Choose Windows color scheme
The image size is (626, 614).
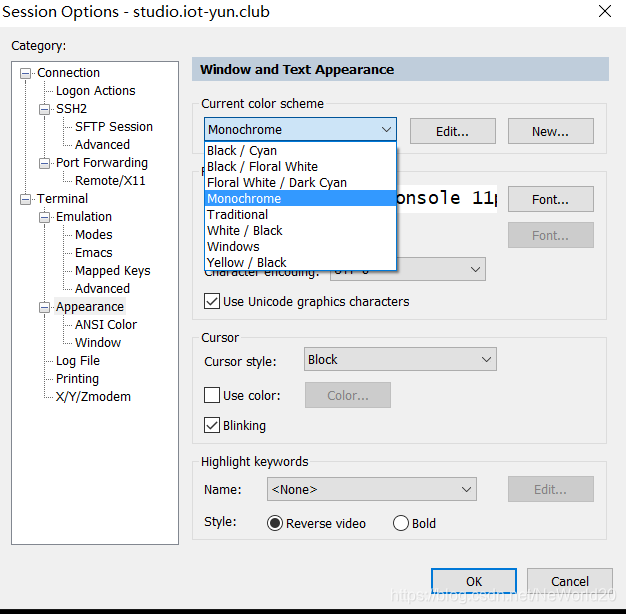point(300,246)
